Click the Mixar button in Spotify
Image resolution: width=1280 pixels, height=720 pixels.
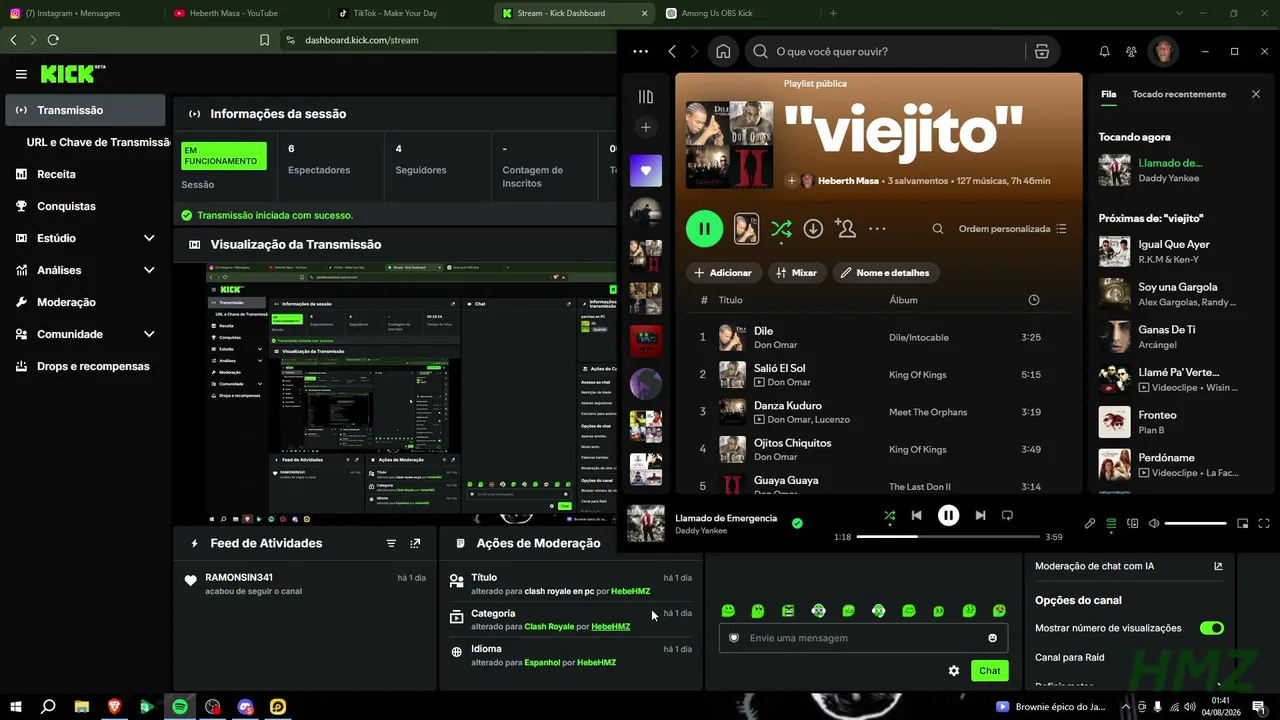tap(797, 273)
